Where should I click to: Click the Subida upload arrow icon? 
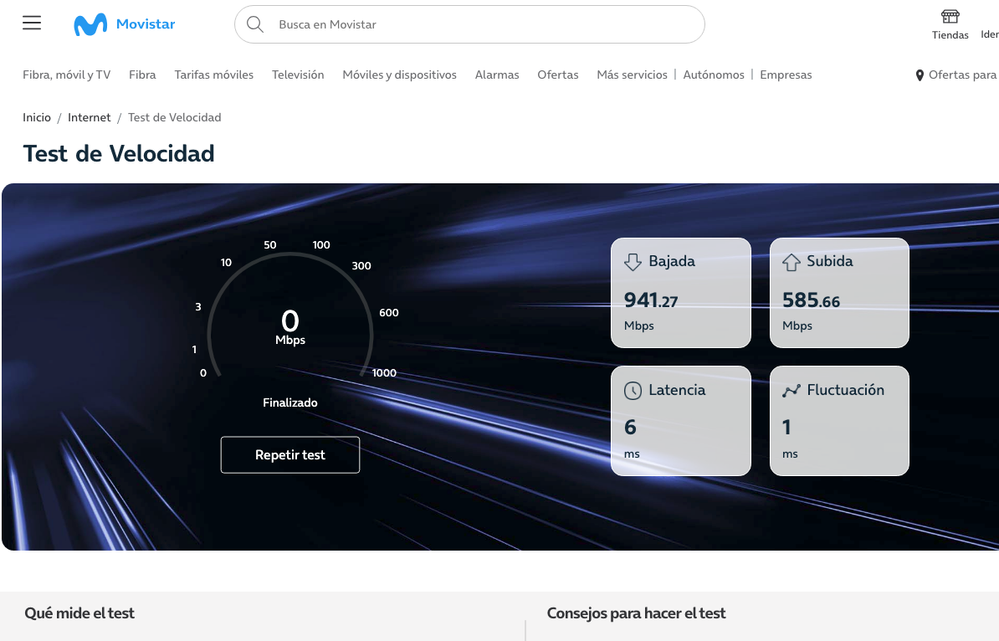click(x=791, y=262)
